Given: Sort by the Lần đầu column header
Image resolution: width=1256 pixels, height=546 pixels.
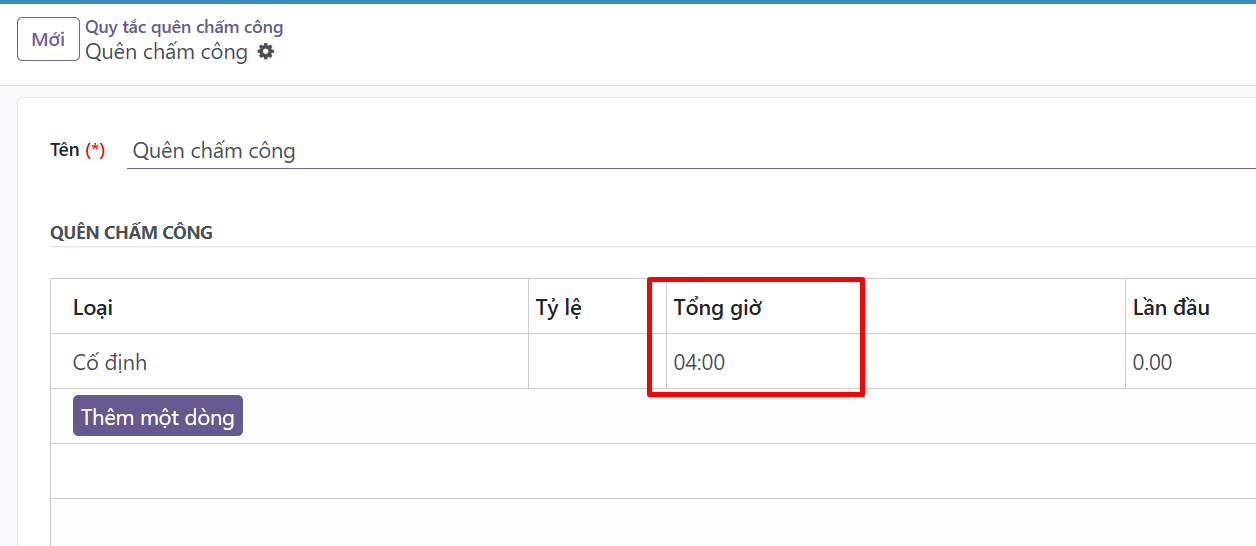Looking at the screenshot, I should (1171, 307).
